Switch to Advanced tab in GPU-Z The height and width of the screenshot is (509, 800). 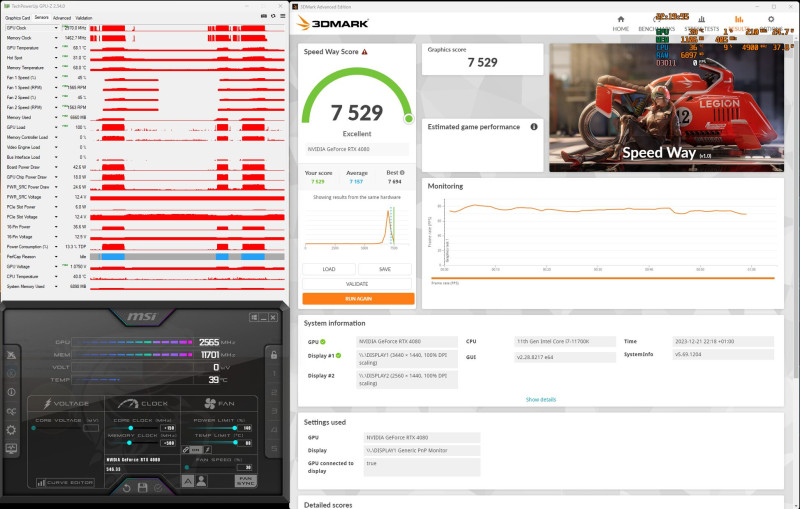pyautogui.click(x=62, y=18)
